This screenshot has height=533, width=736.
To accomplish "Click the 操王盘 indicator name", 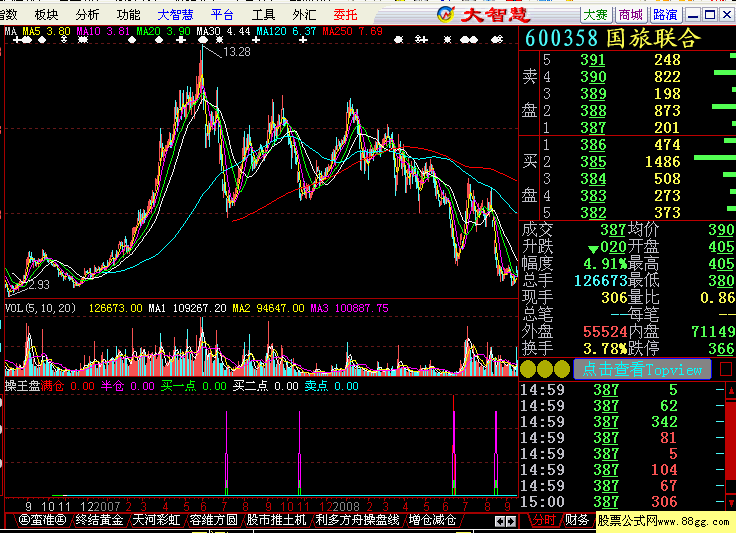I will [22, 386].
